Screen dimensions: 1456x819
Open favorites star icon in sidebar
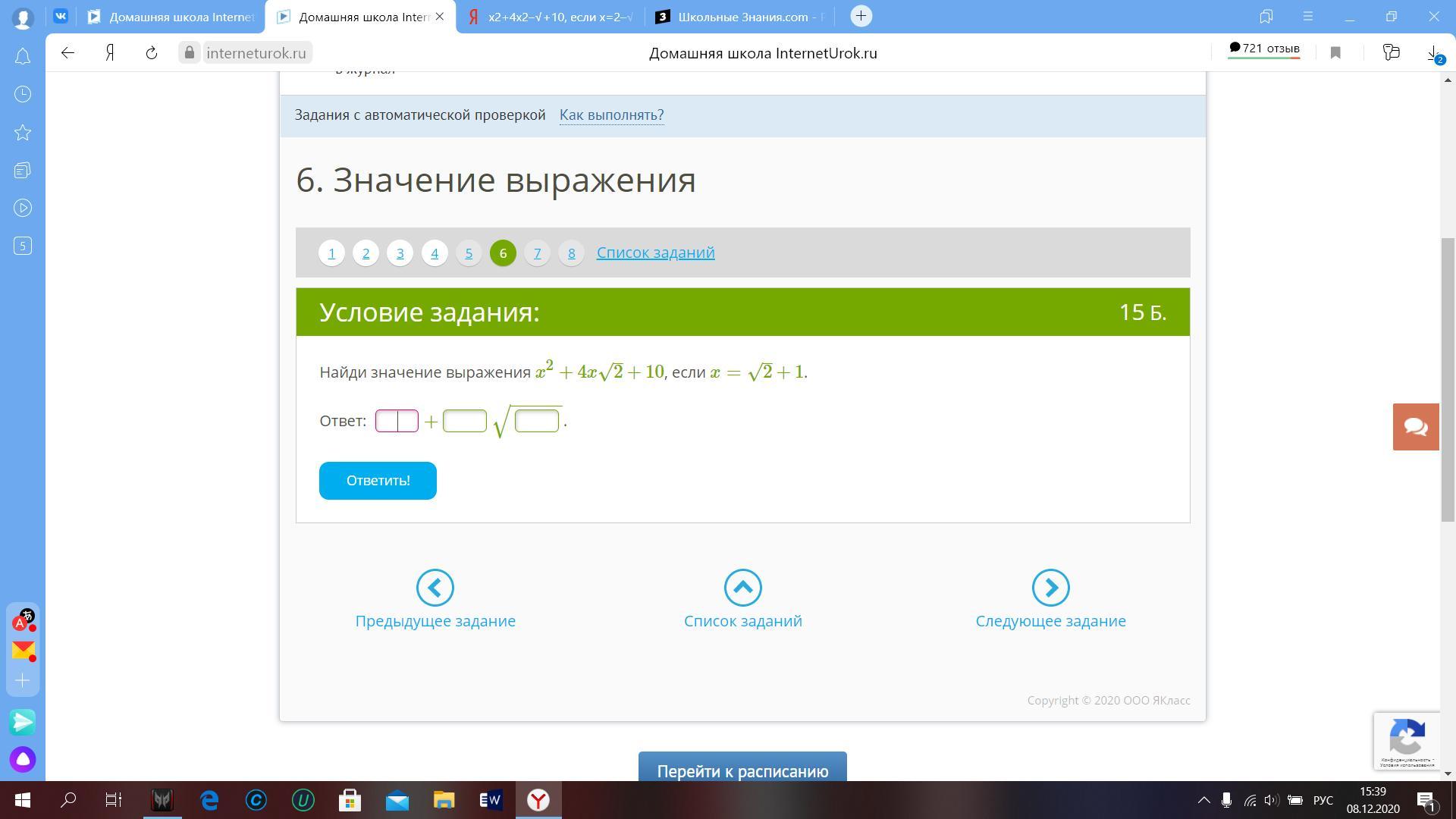coord(23,133)
